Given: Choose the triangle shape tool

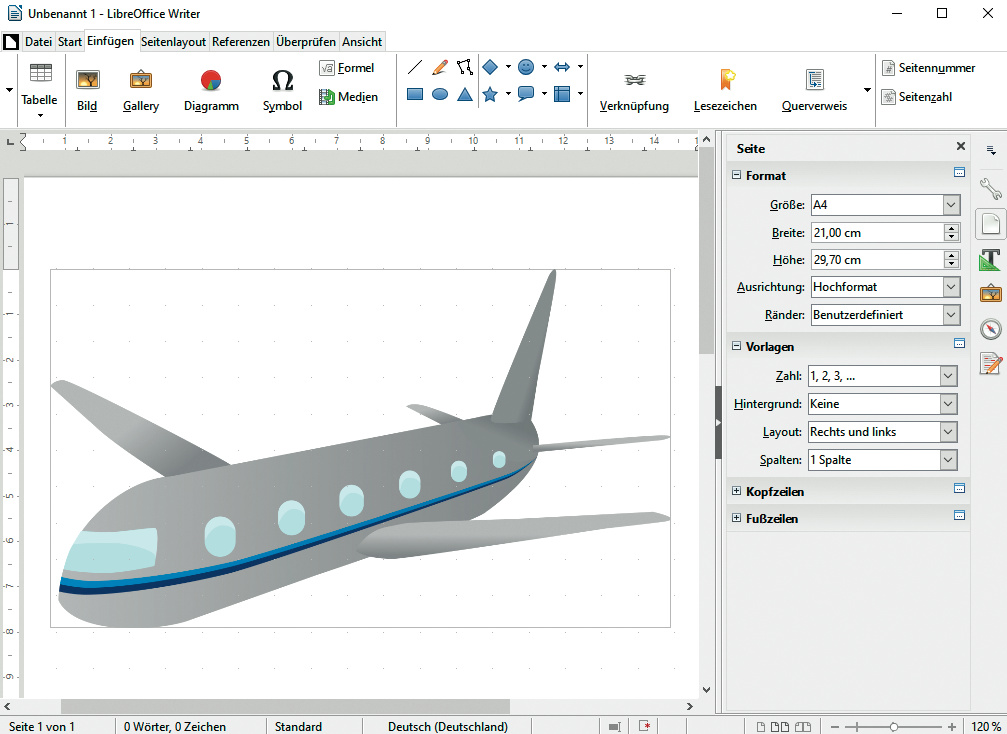Looking at the screenshot, I should click(465, 94).
